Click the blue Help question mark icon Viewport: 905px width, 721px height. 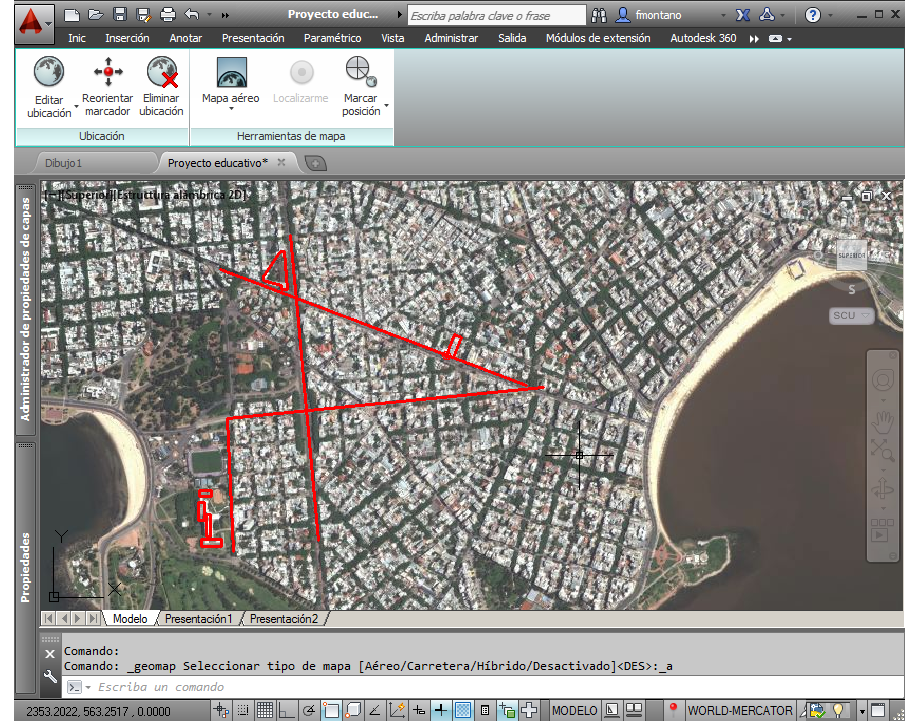[813, 15]
